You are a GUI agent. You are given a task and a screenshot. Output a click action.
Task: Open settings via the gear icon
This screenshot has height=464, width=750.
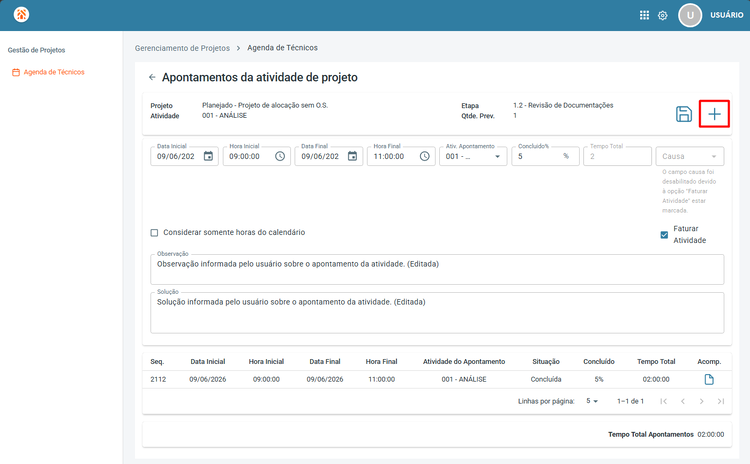click(x=662, y=15)
